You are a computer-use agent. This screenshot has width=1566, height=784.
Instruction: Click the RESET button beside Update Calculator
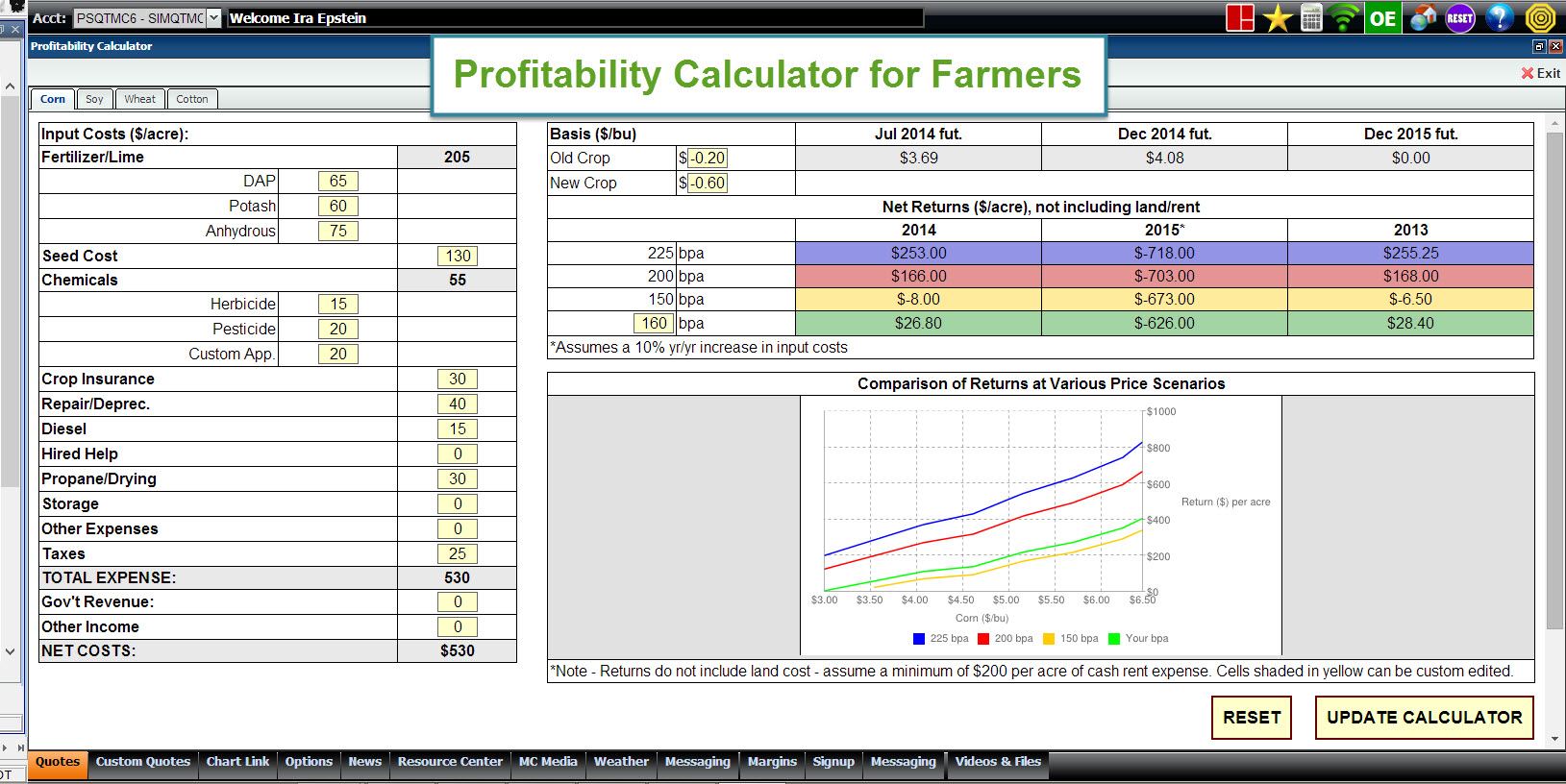(x=1252, y=718)
